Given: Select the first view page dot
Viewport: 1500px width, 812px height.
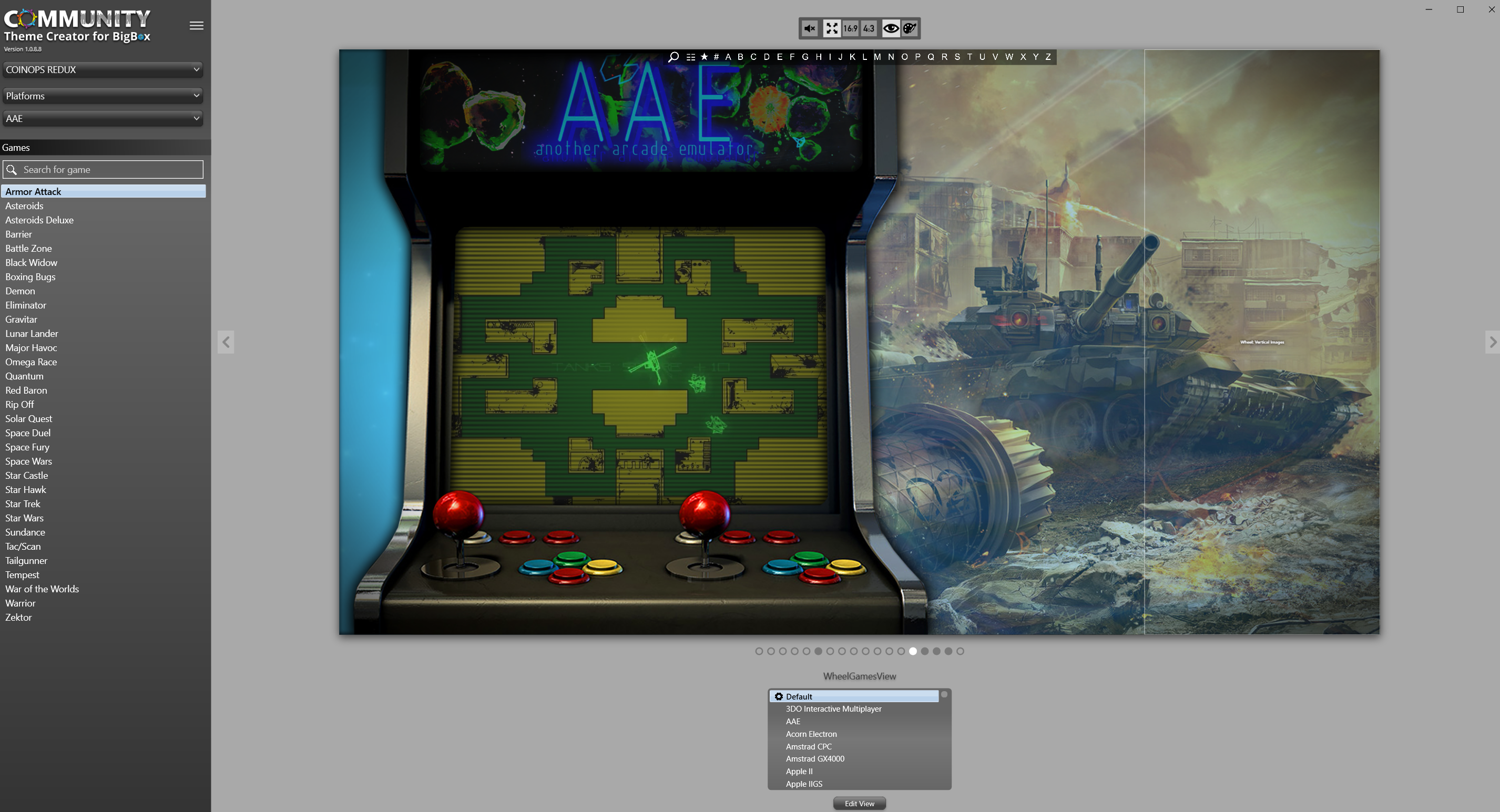Looking at the screenshot, I should (759, 651).
